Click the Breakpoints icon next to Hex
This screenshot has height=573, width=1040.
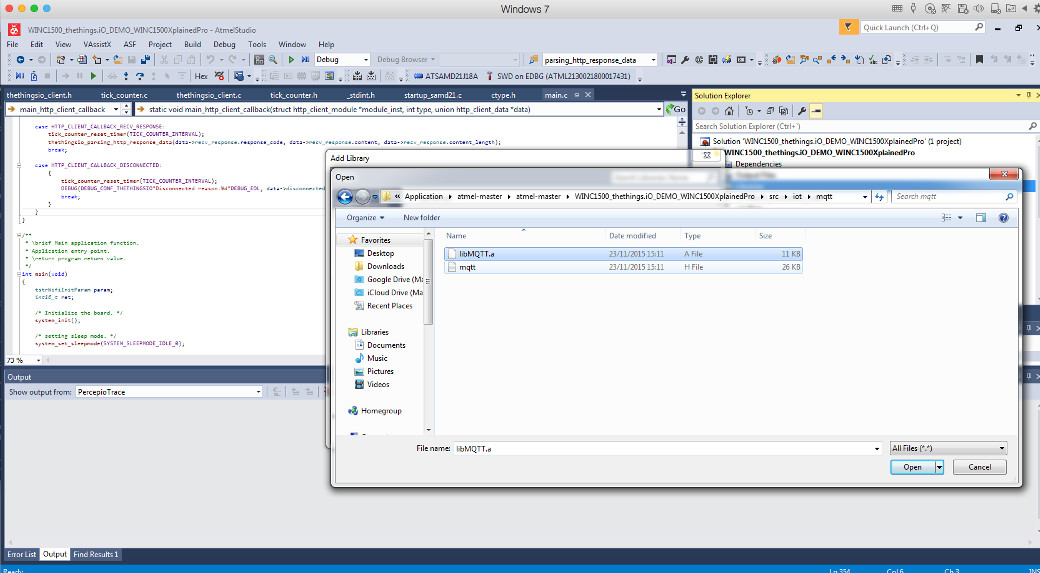(219, 76)
